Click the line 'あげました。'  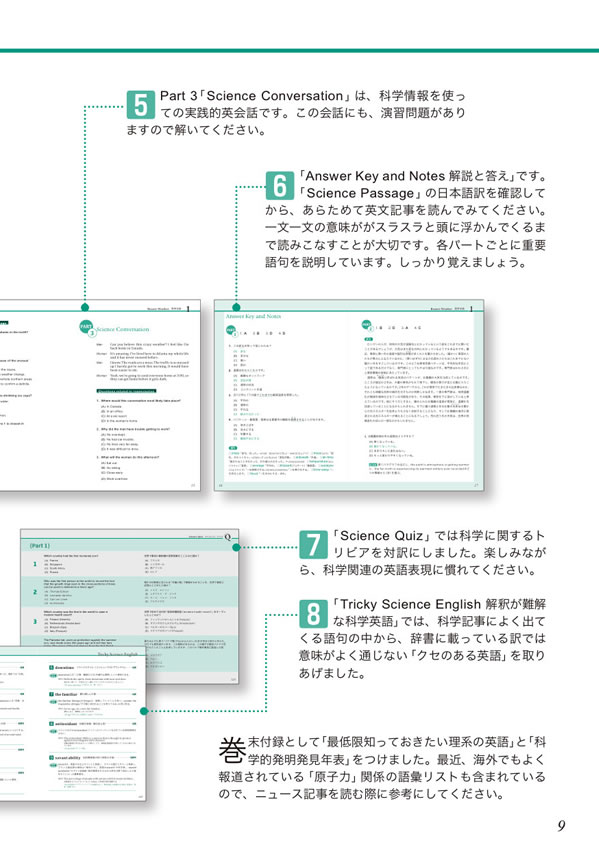pos(333,673)
